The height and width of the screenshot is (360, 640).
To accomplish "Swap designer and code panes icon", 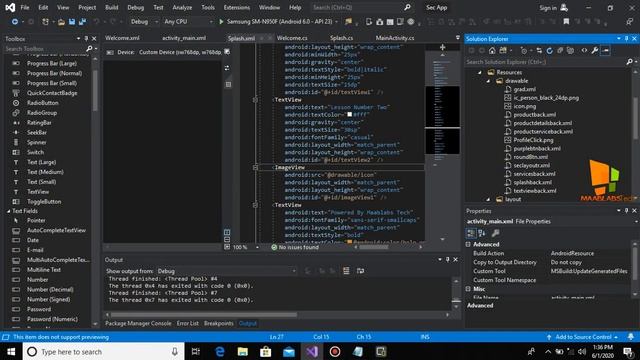I will [x=227, y=68].
